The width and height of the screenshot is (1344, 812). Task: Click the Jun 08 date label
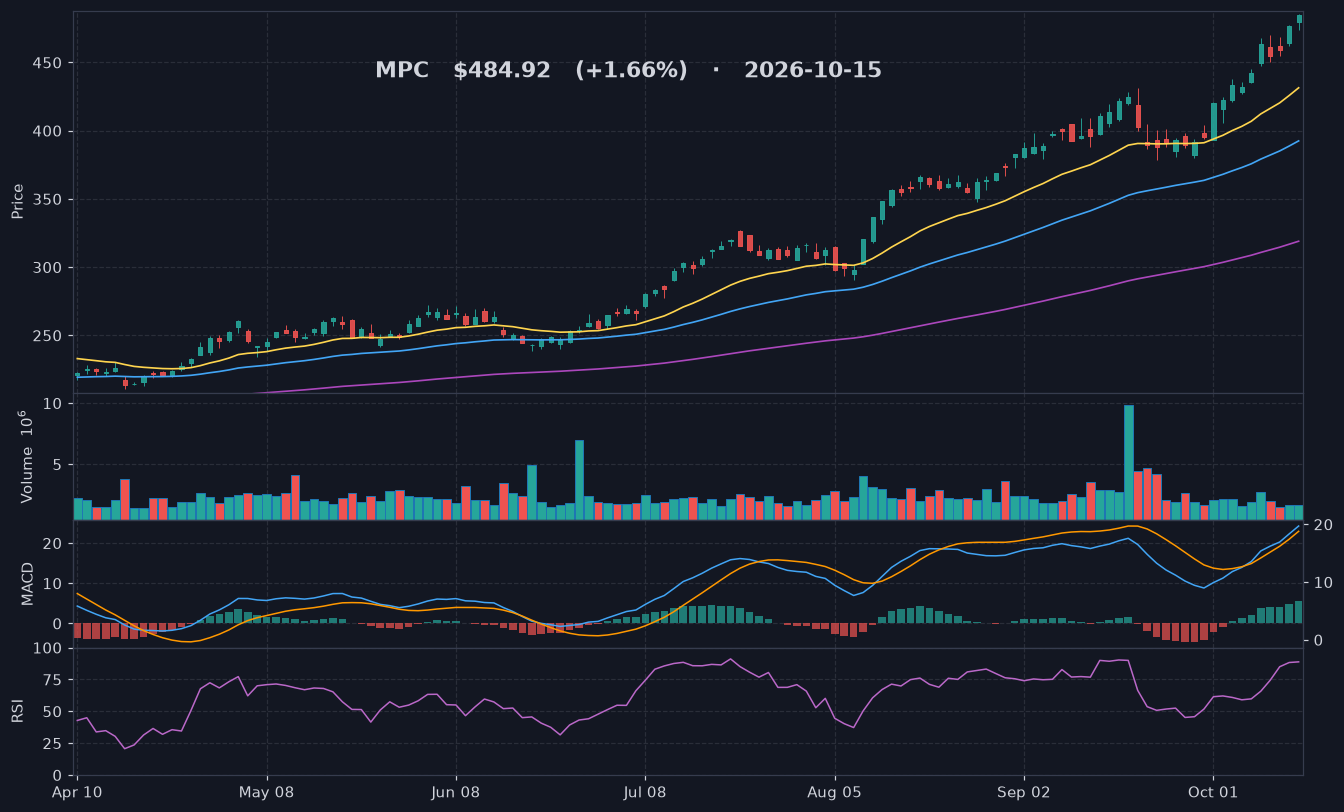point(456,793)
